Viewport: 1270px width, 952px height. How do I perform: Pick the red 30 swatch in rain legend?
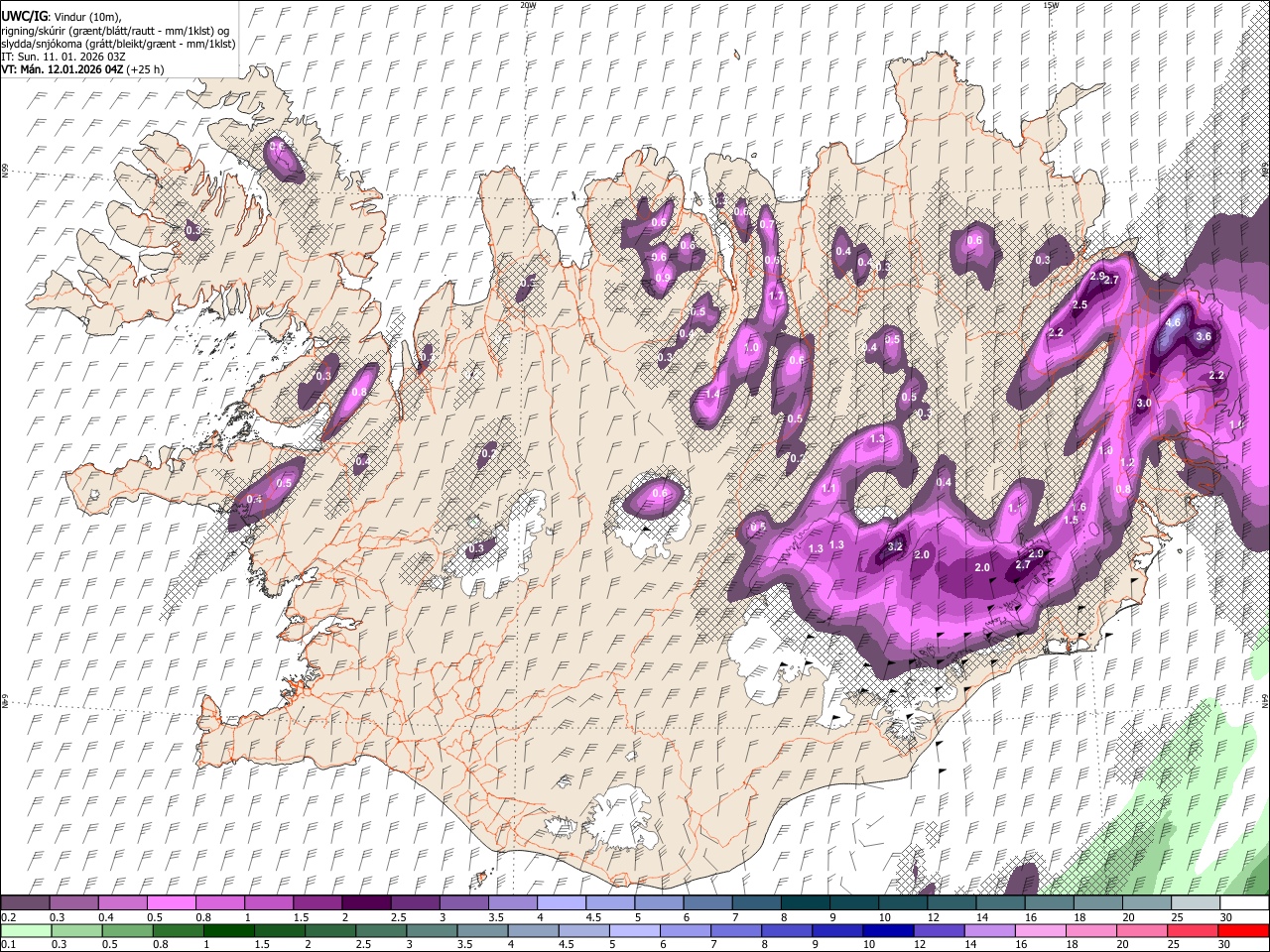point(1244,930)
